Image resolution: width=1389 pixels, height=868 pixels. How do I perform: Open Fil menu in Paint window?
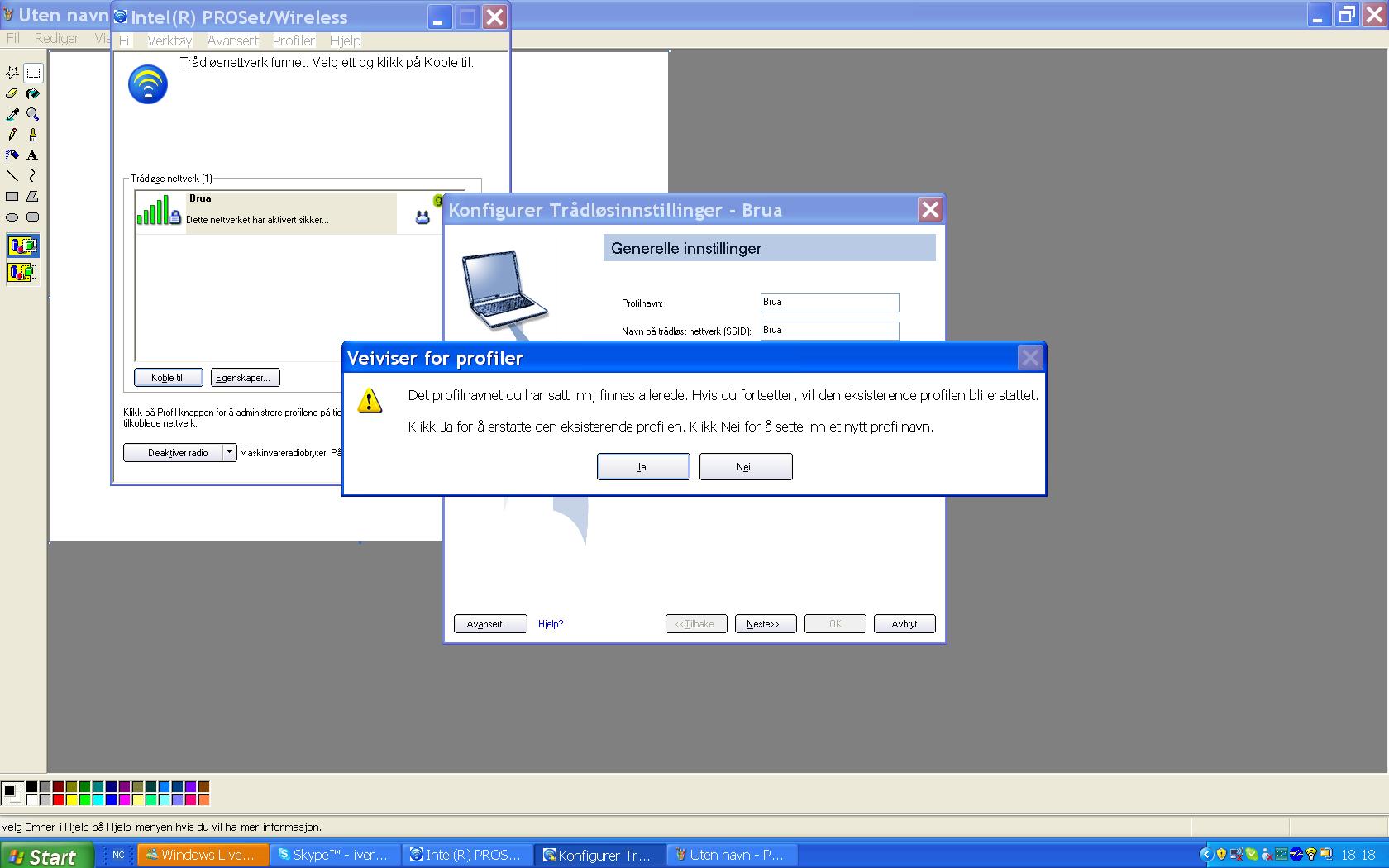tap(13, 38)
